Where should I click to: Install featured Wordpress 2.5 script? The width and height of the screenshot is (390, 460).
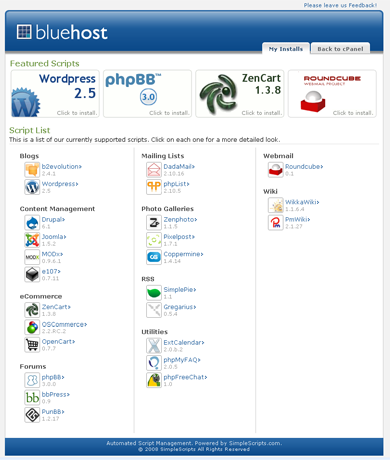(x=55, y=94)
